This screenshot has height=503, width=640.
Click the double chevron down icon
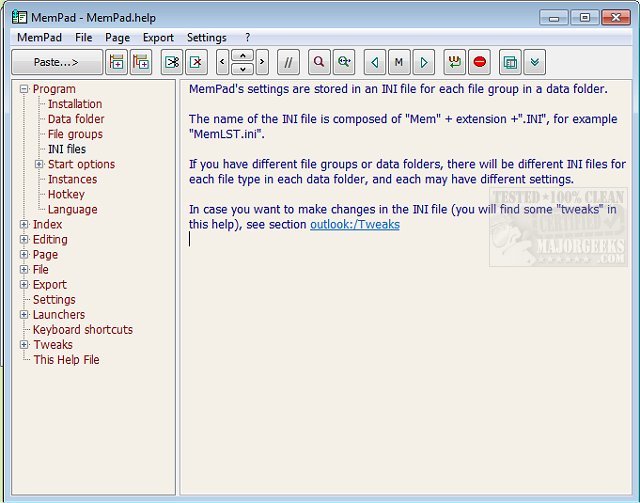click(x=535, y=62)
